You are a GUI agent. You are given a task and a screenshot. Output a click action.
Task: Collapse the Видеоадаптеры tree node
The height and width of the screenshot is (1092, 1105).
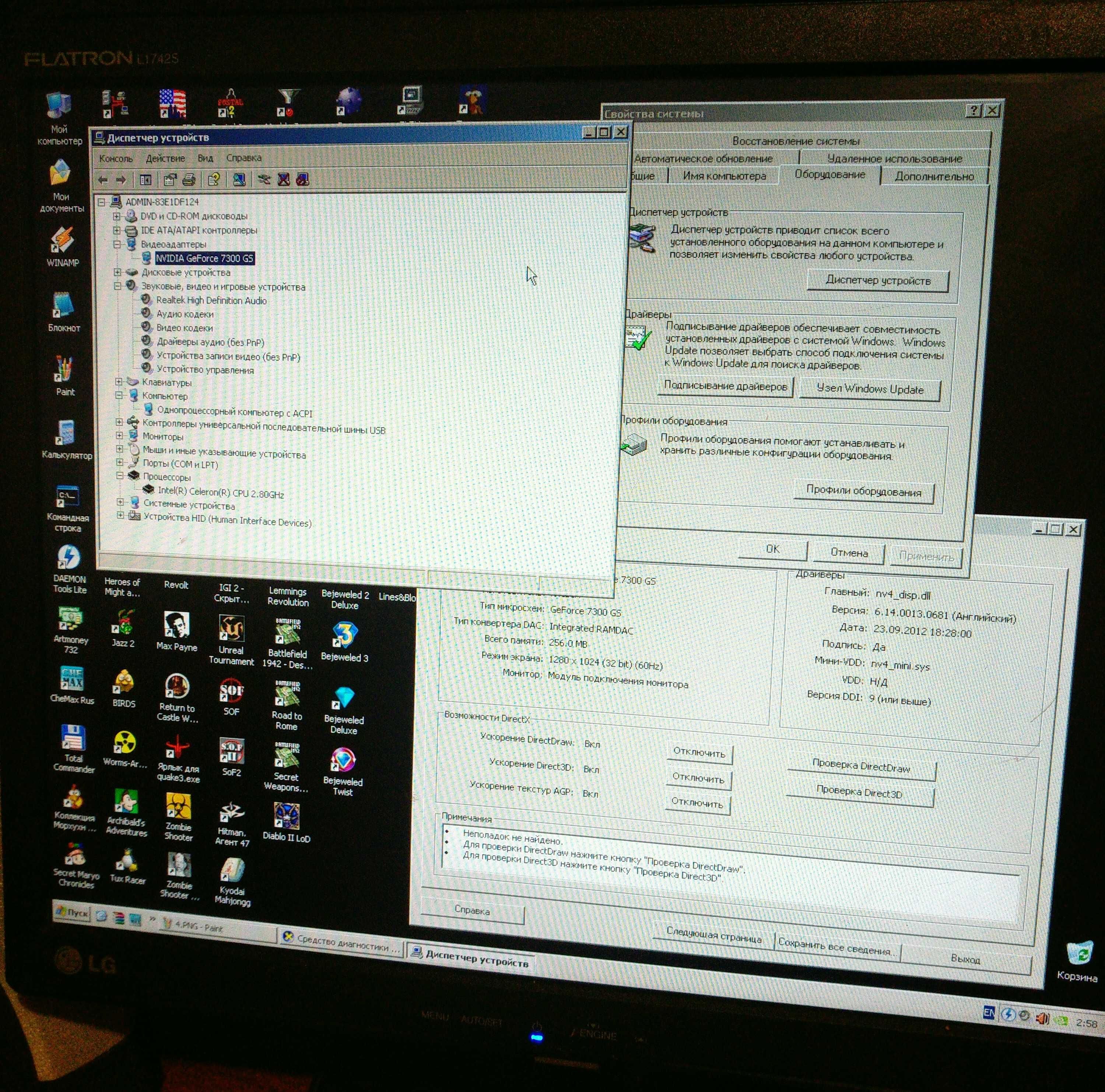click(x=117, y=244)
